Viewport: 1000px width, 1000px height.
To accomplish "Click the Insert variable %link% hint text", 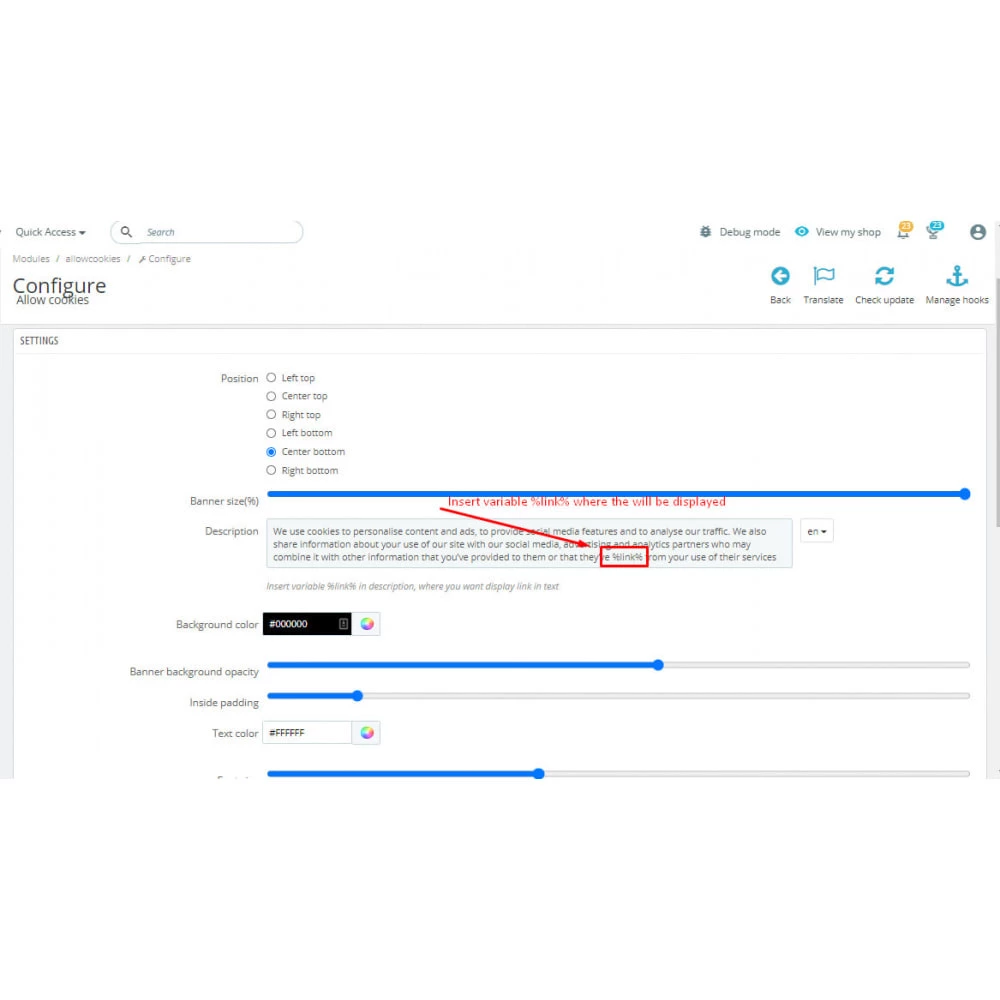I will click(x=412, y=586).
